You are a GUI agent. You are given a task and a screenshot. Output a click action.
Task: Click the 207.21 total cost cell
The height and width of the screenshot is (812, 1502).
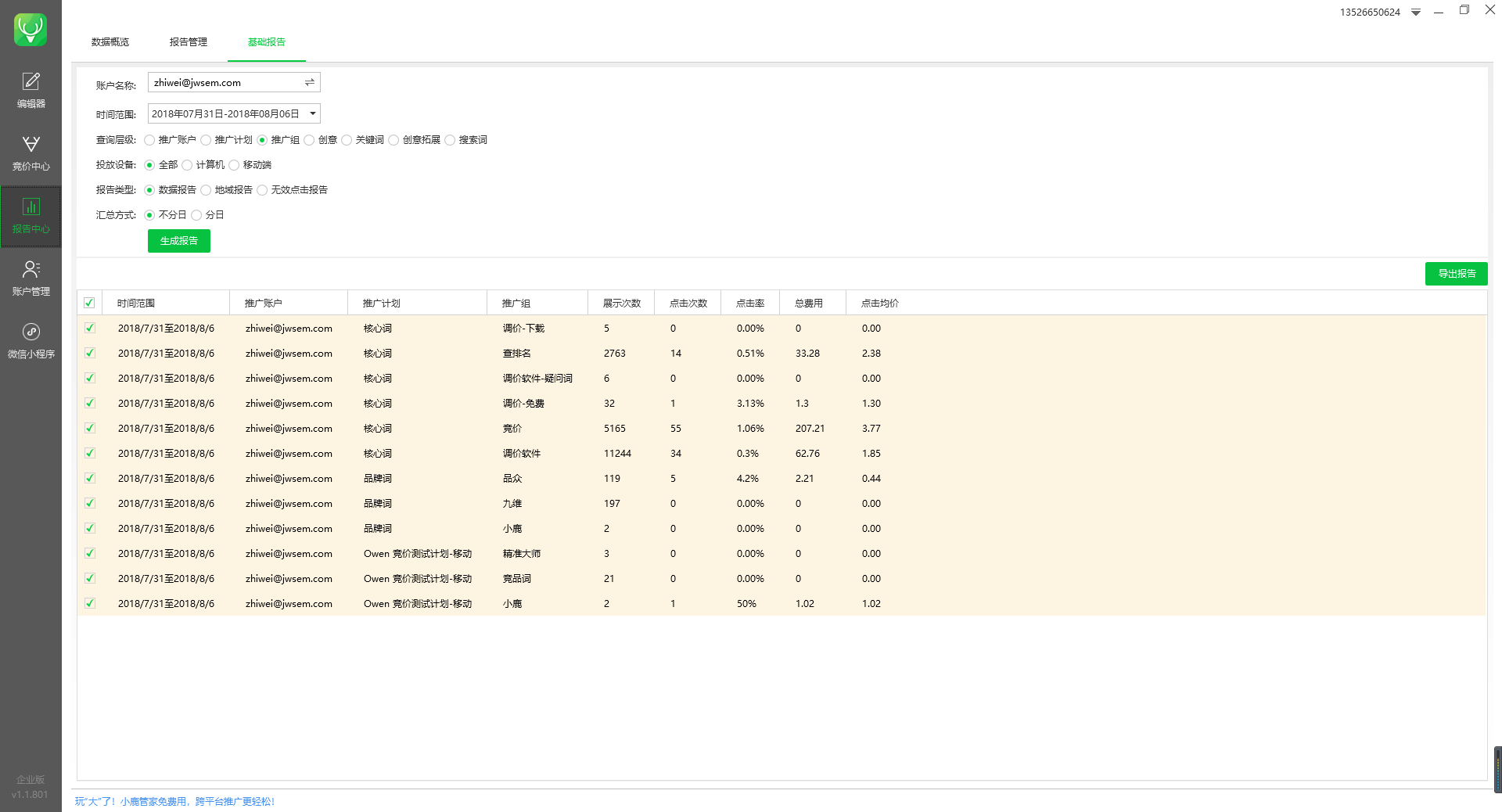pyautogui.click(x=810, y=429)
